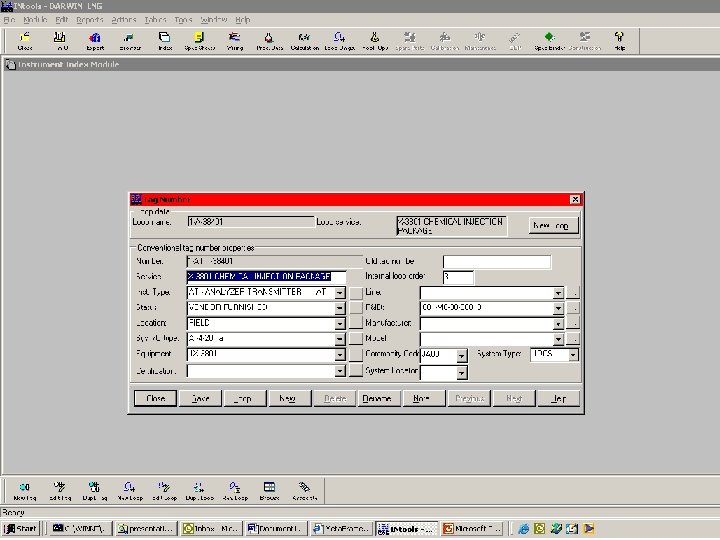Expand the Commodity Code dropdown
The image size is (720, 540).
tap(461, 355)
